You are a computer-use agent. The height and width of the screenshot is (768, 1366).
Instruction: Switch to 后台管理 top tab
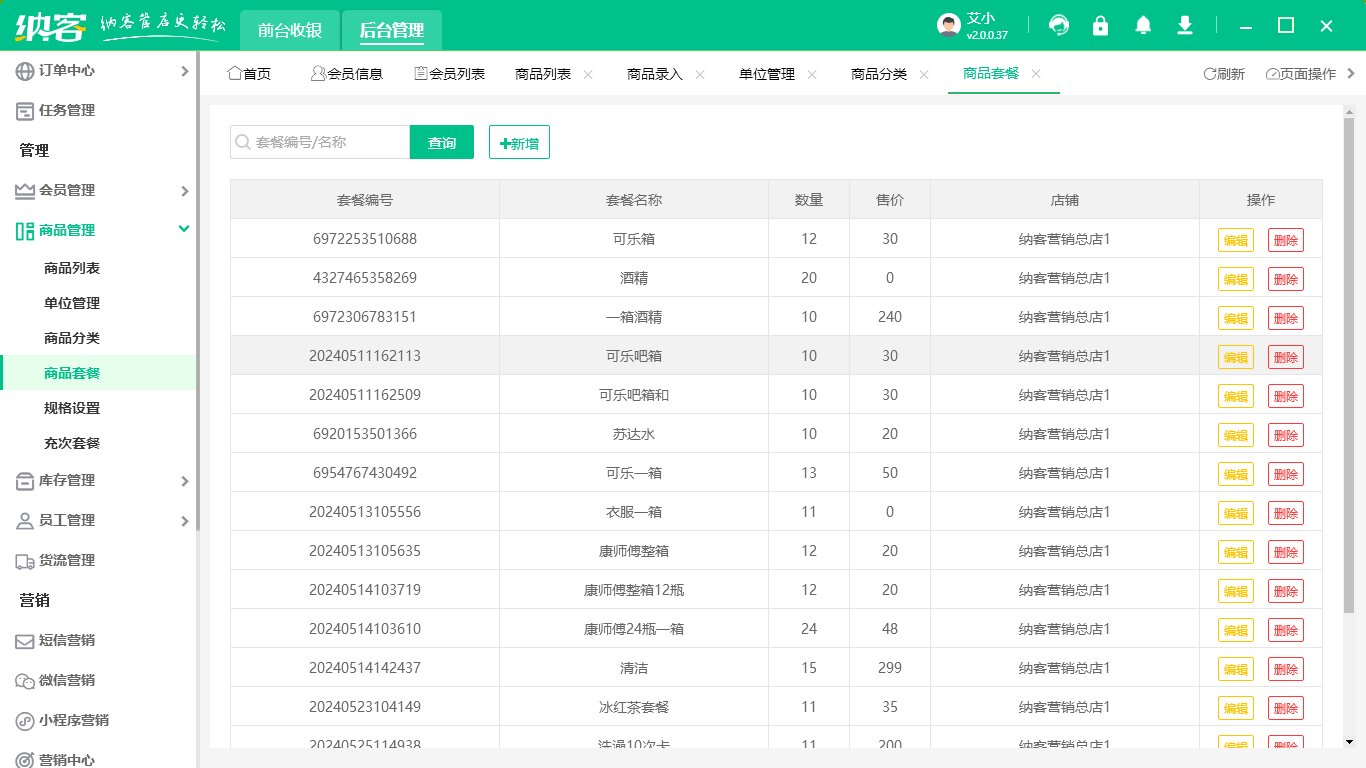point(392,31)
